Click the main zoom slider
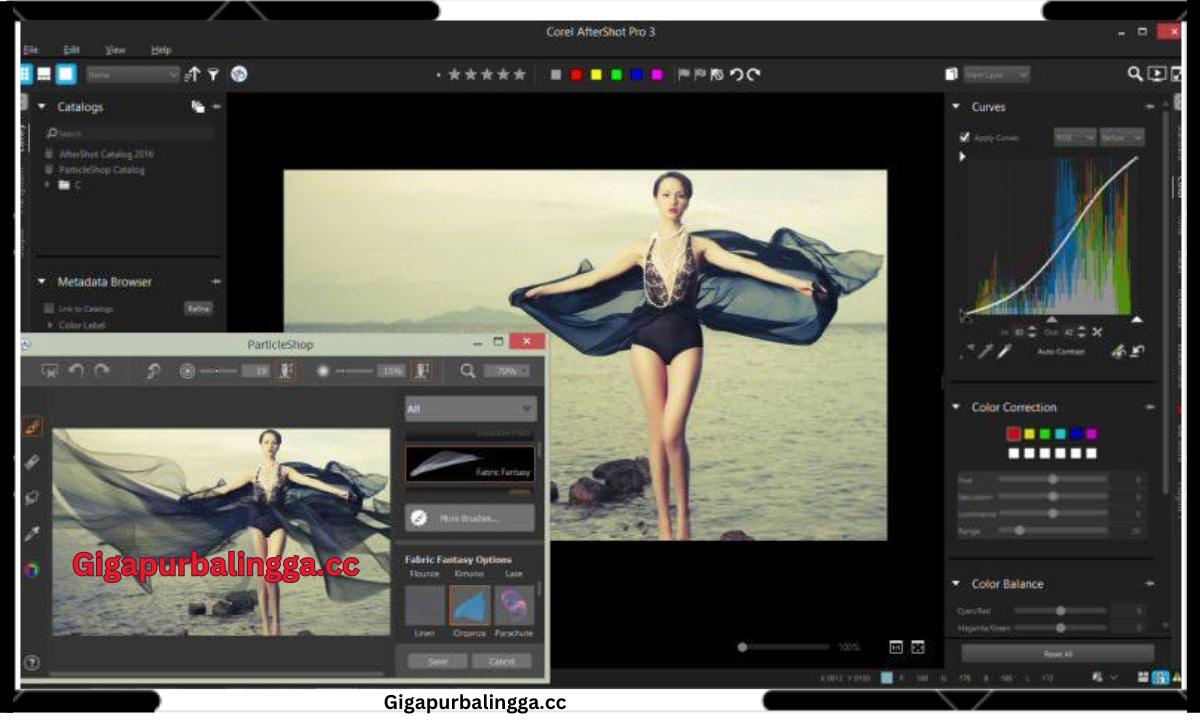Screen dimensions: 1200x720 (782, 647)
